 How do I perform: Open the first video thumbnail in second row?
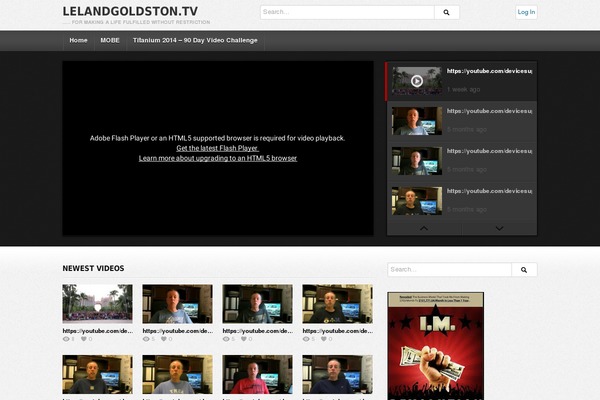click(98, 374)
